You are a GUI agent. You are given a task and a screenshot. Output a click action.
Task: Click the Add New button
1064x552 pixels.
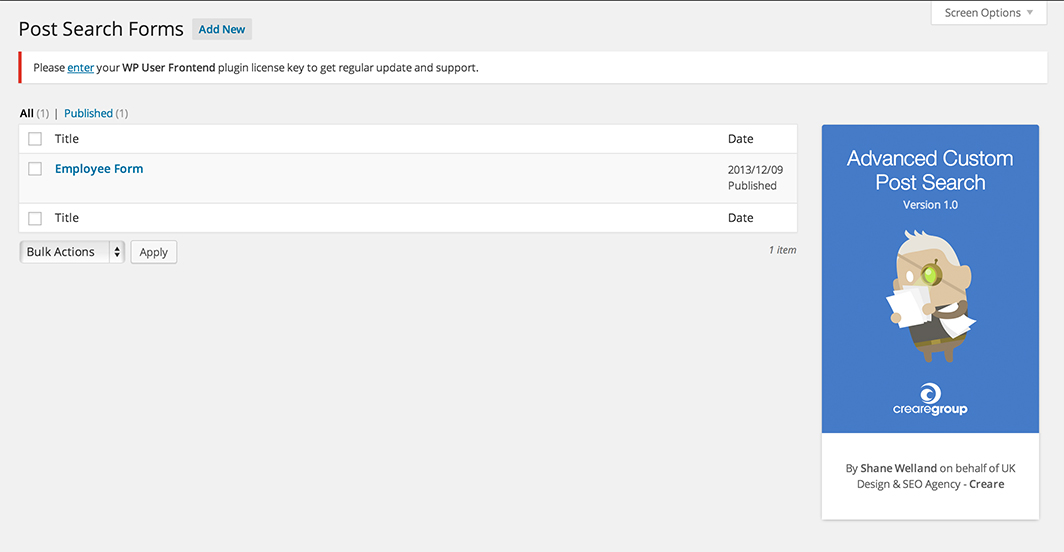(x=222, y=29)
